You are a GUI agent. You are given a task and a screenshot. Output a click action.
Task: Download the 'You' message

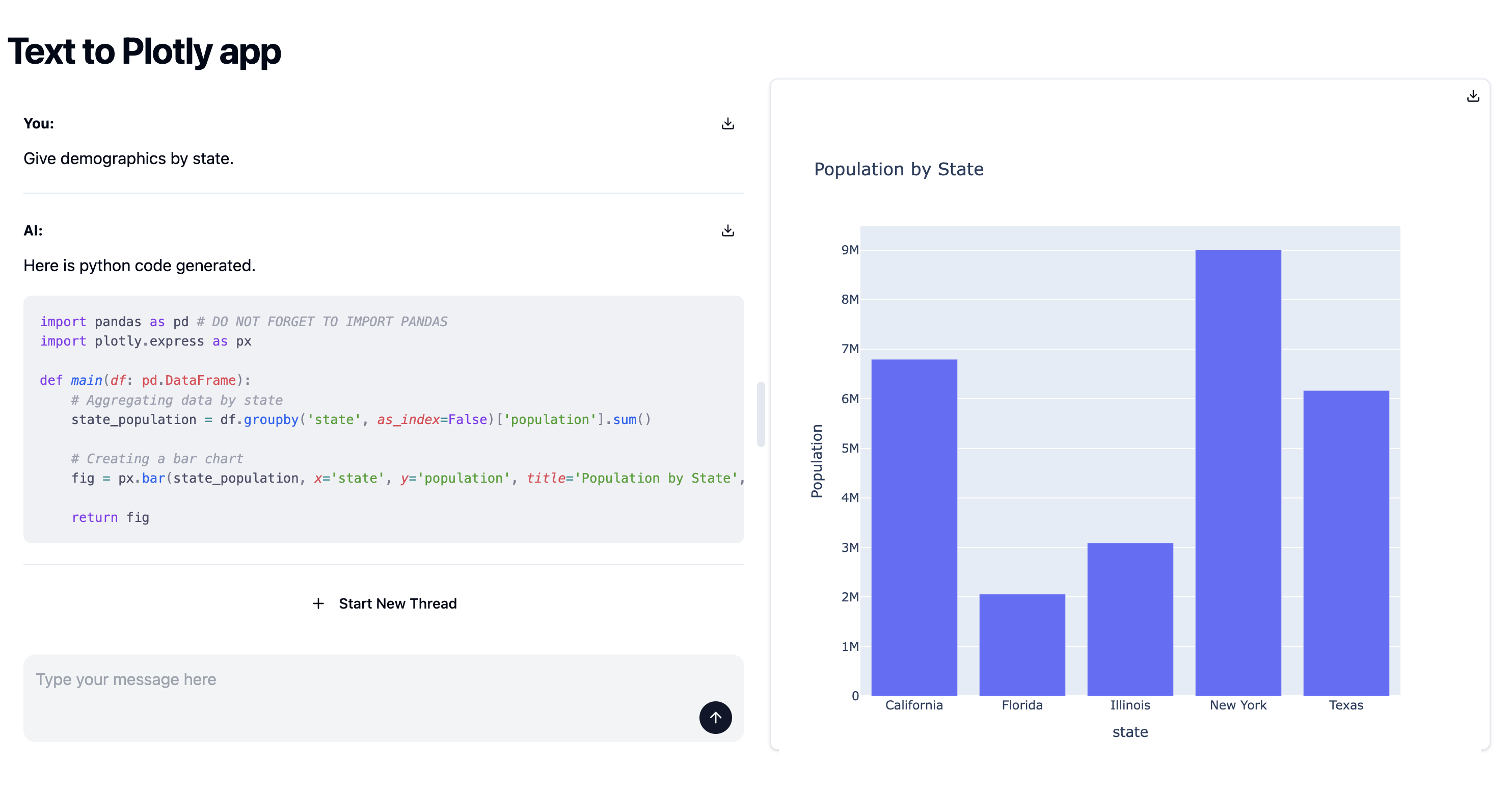tap(727, 123)
